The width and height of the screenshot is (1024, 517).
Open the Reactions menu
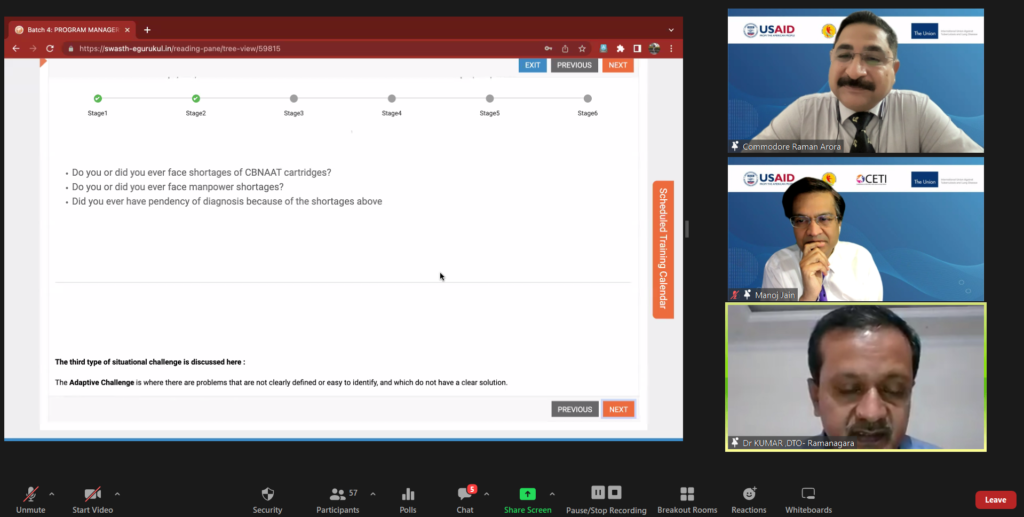tap(749, 494)
